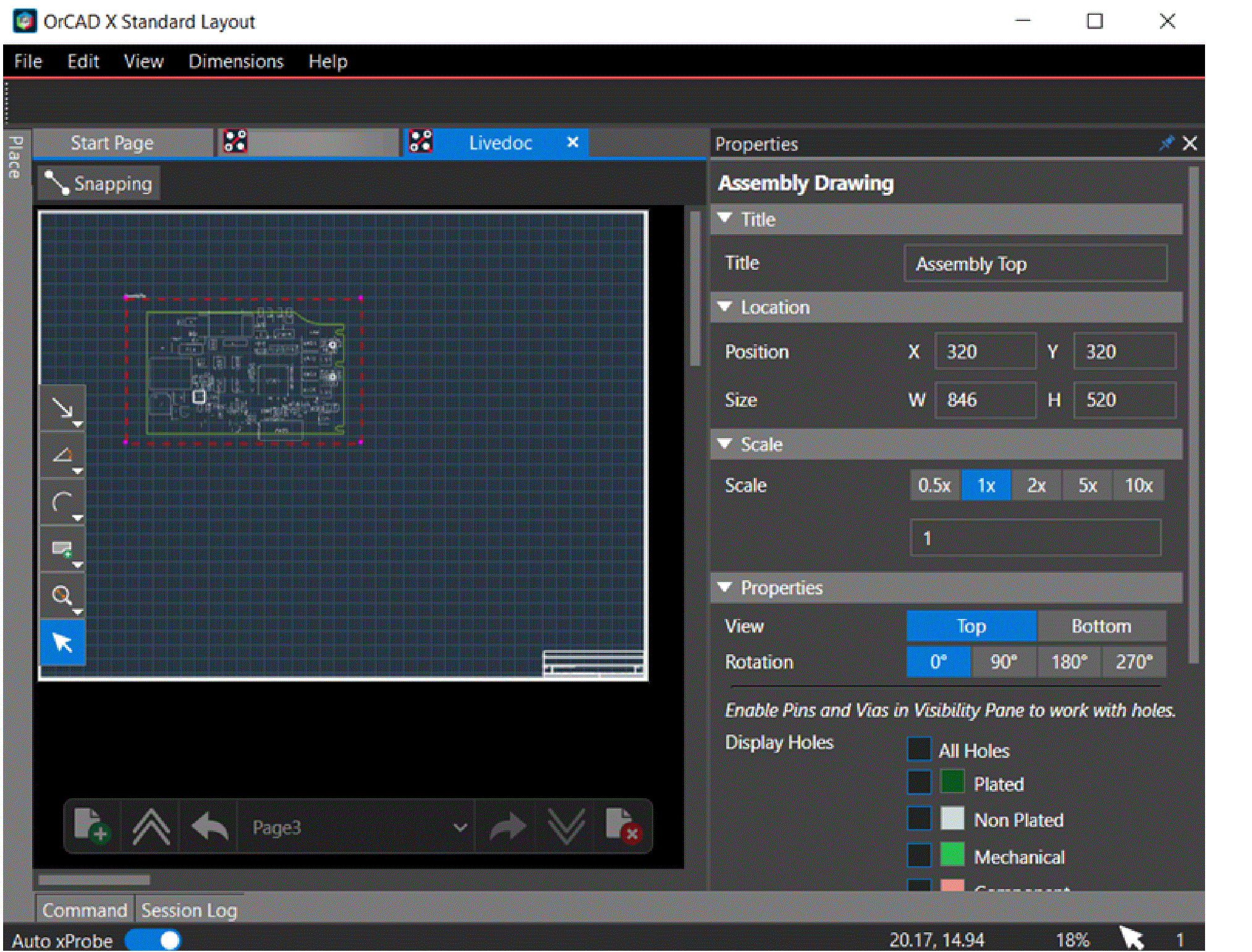The image size is (1252, 952).
Task: Open the arrow tool dropdown caret
Action: pos(78,424)
